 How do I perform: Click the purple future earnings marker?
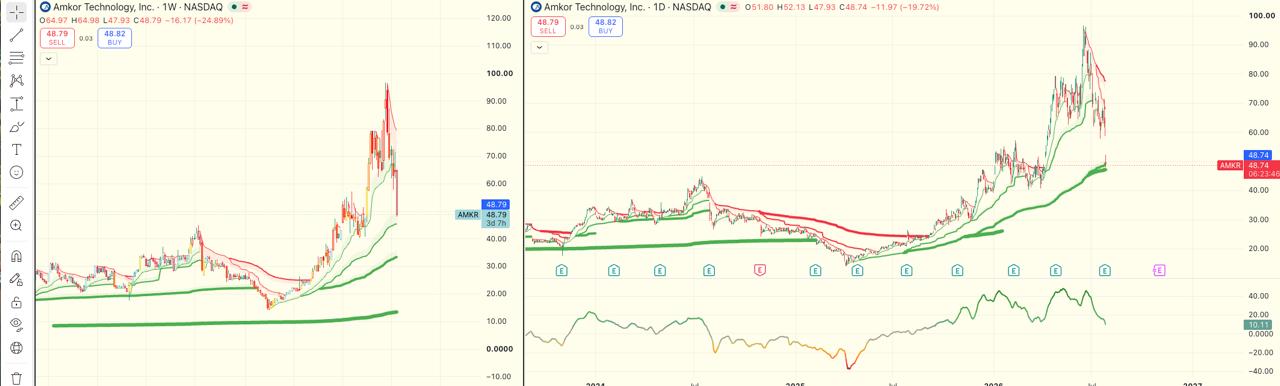coord(1159,270)
